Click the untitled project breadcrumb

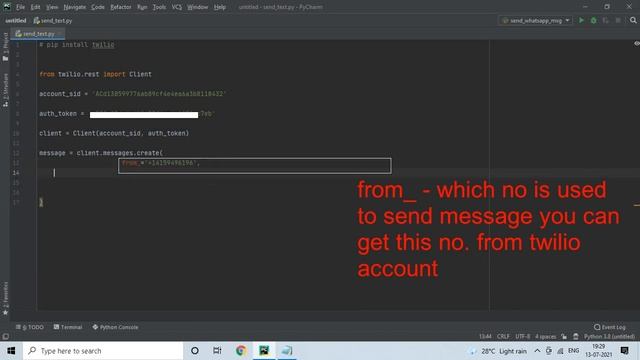[16, 20]
